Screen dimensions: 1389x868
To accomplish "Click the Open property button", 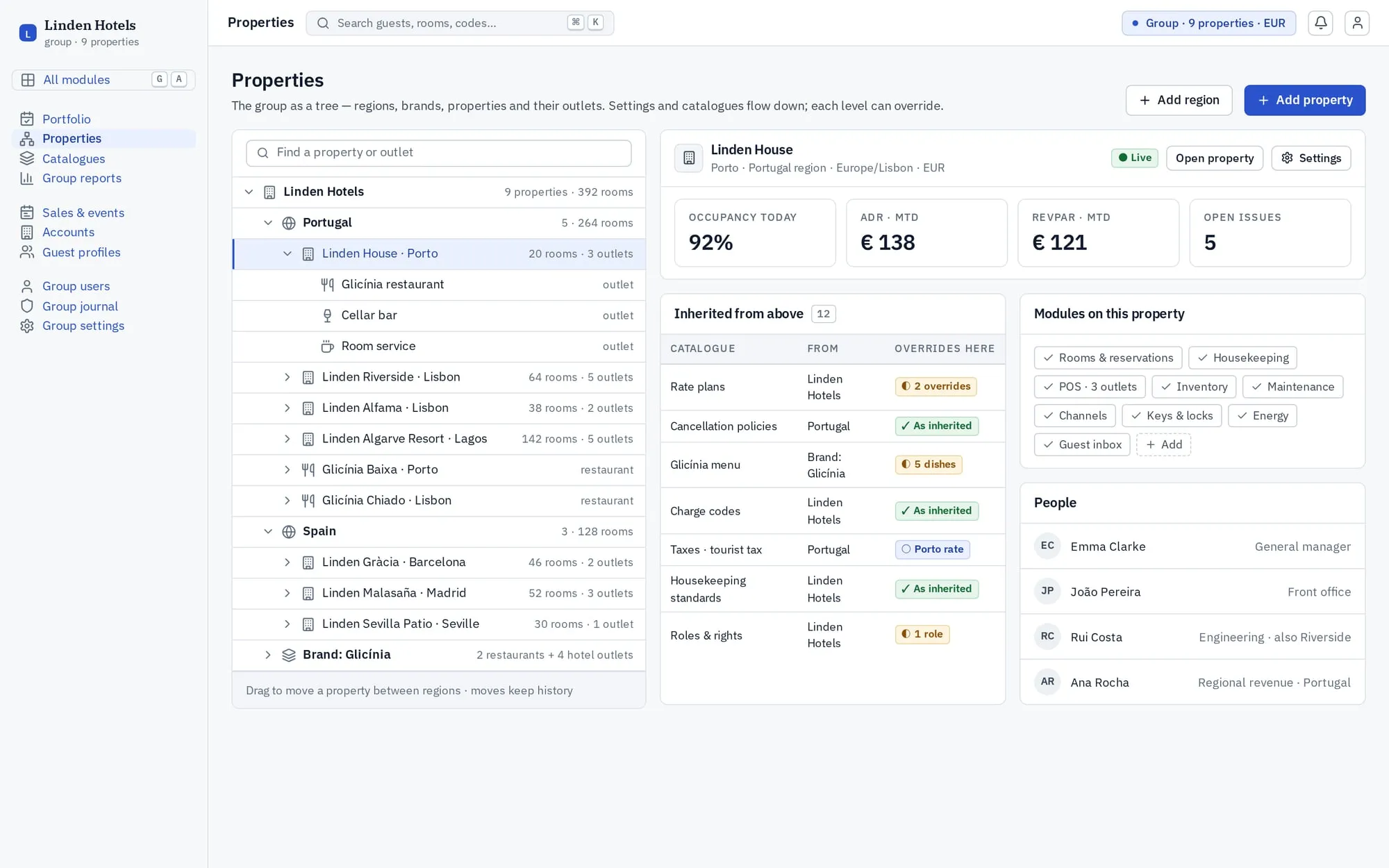I will [x=1214, y=158].
